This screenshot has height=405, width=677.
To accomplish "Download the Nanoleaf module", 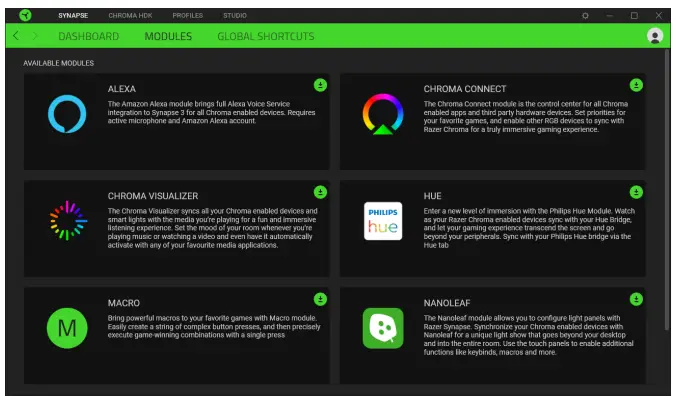I will pos(636,299).
